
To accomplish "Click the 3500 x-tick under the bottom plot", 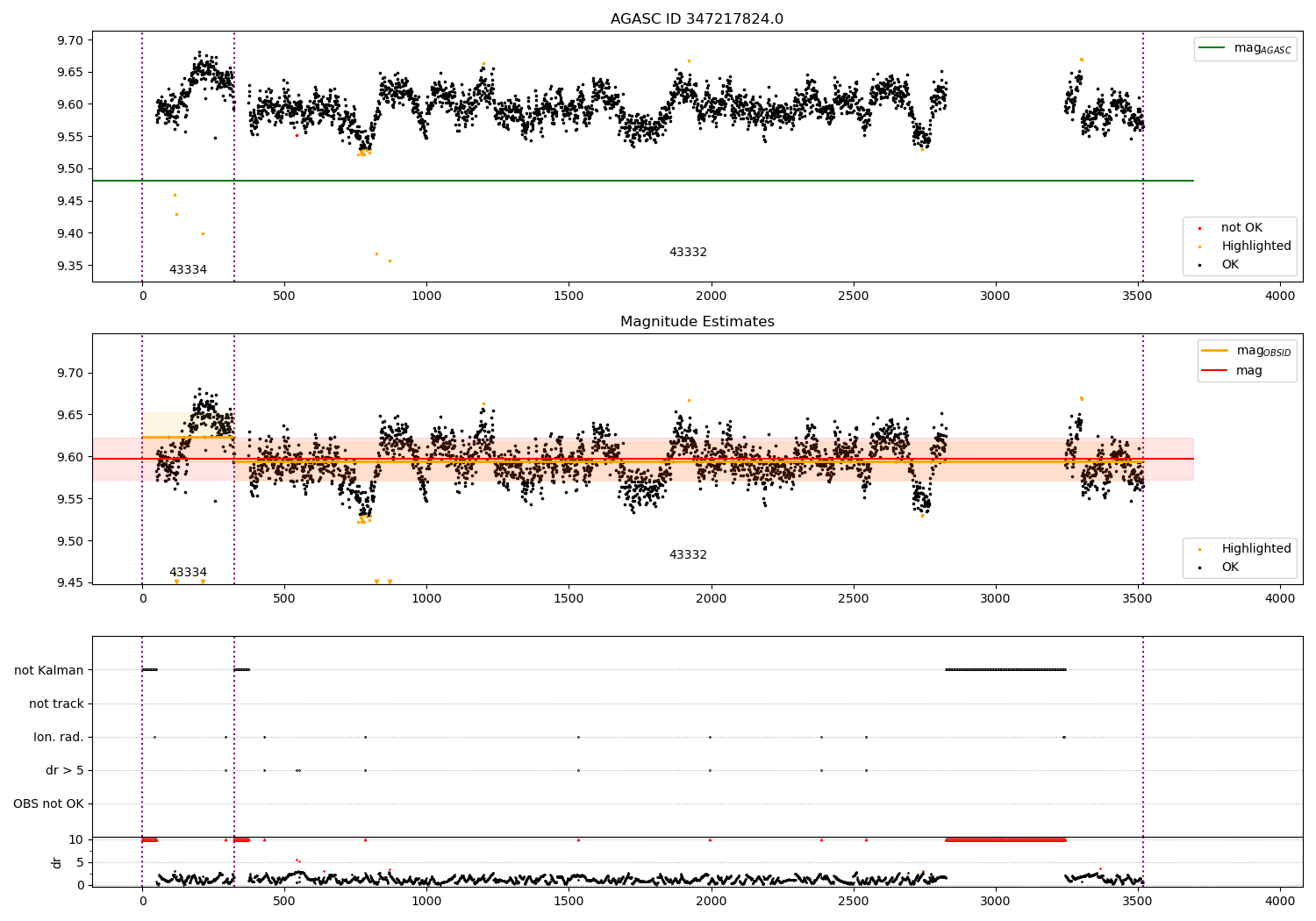I will coord(1138,901).
